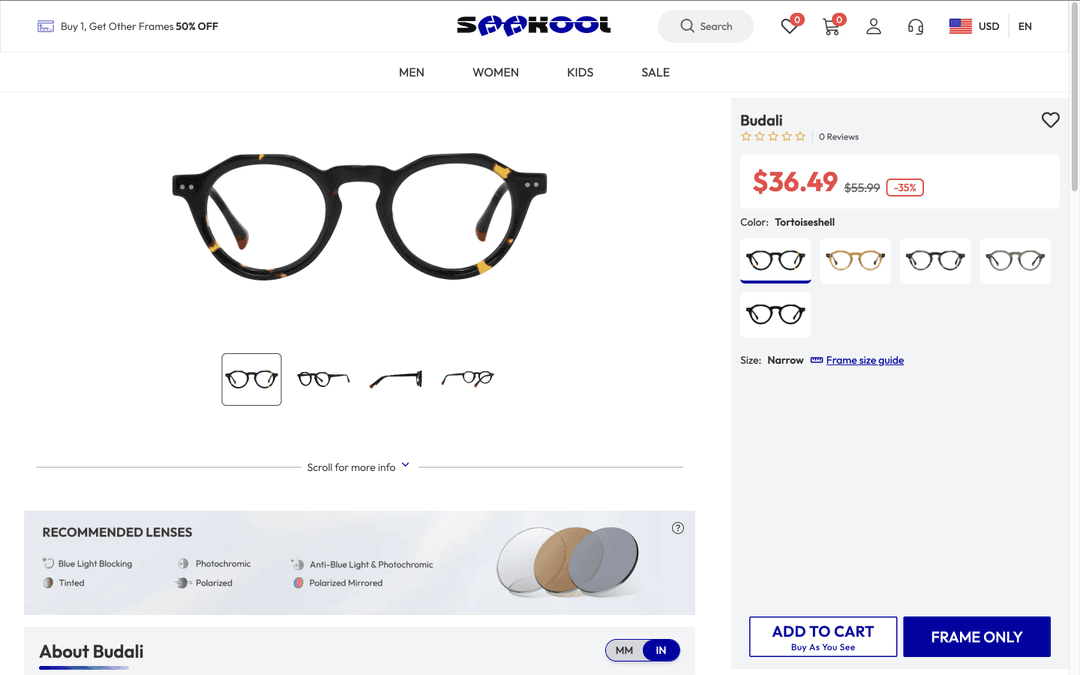Open customer support headset icon
Screen dimensions: 1080x675
tap(915, 26)
